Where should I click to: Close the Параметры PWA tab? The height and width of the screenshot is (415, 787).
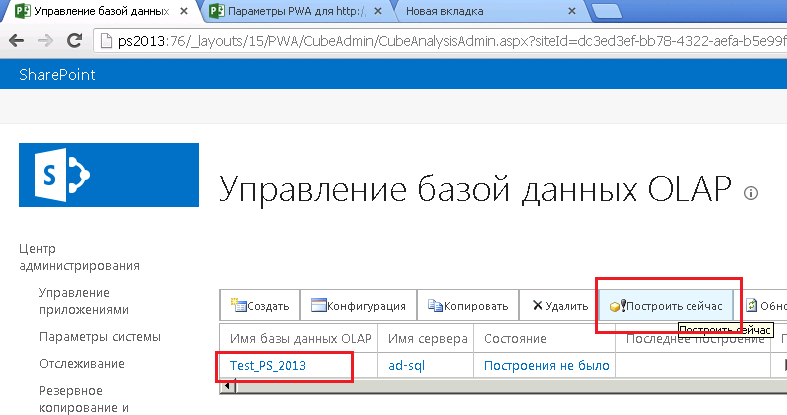377,11
